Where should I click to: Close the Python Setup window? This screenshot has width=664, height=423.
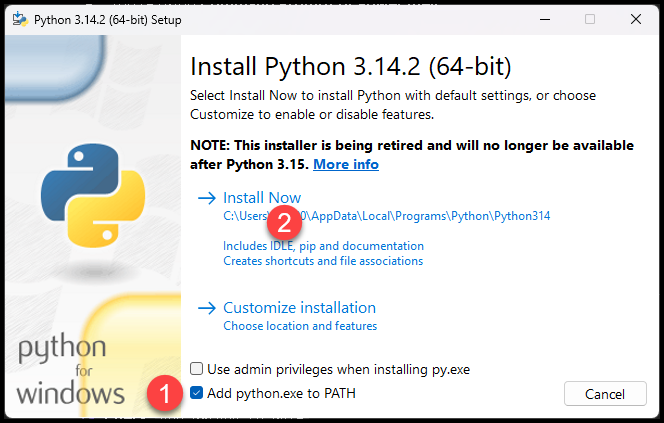pyautogui.click(x=638, y=19)
